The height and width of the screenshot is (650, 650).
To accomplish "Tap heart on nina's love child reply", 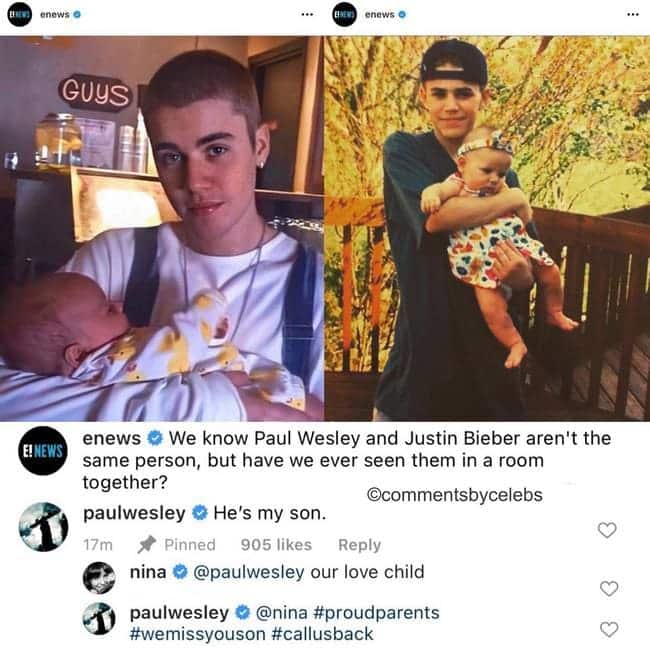I will coord(609,588).
